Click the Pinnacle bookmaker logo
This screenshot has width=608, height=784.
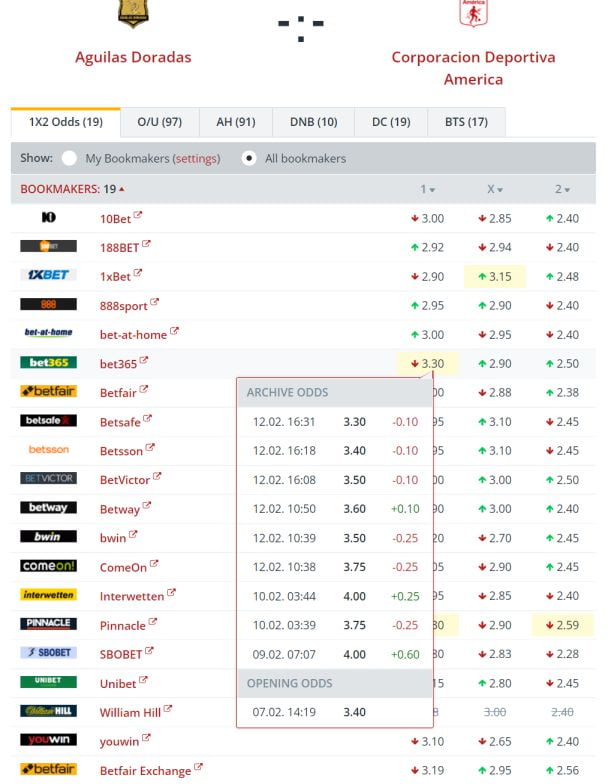(48, 623)
